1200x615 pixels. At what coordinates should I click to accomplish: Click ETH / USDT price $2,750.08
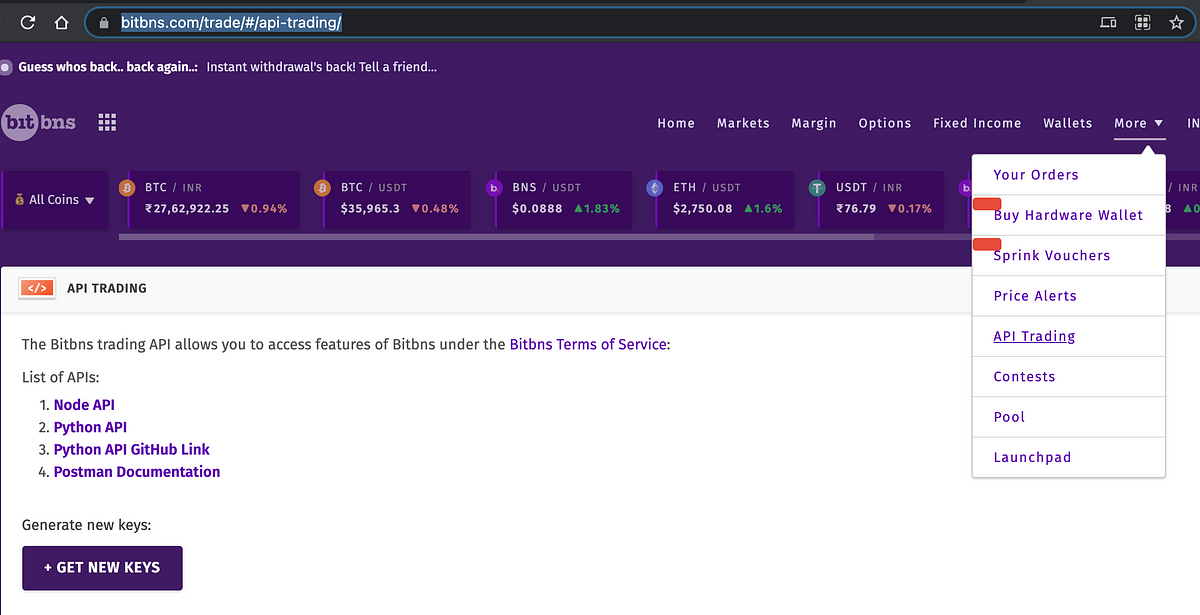click(703, 209)
